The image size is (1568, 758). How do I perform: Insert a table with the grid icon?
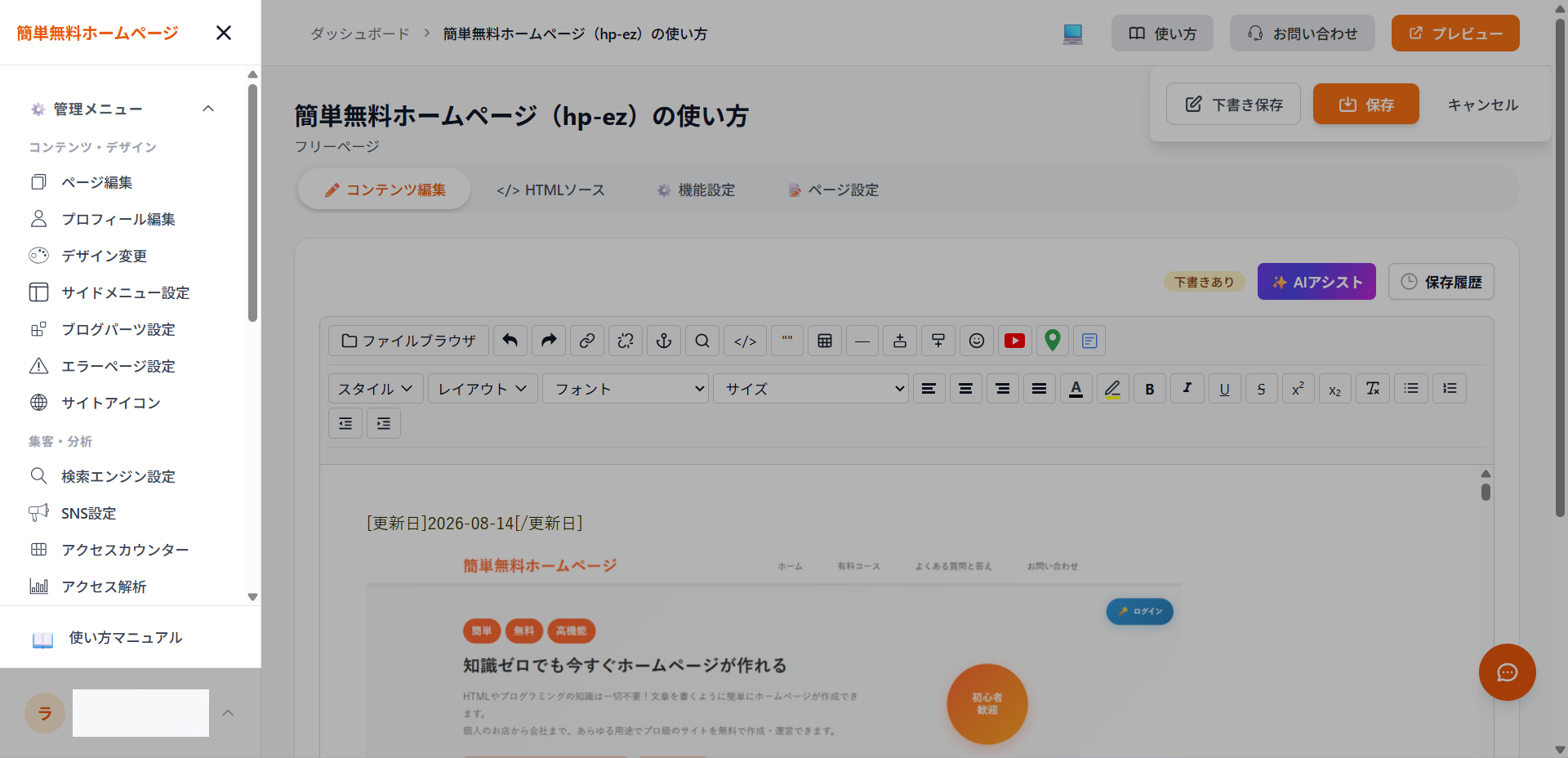tap(825, 341)
